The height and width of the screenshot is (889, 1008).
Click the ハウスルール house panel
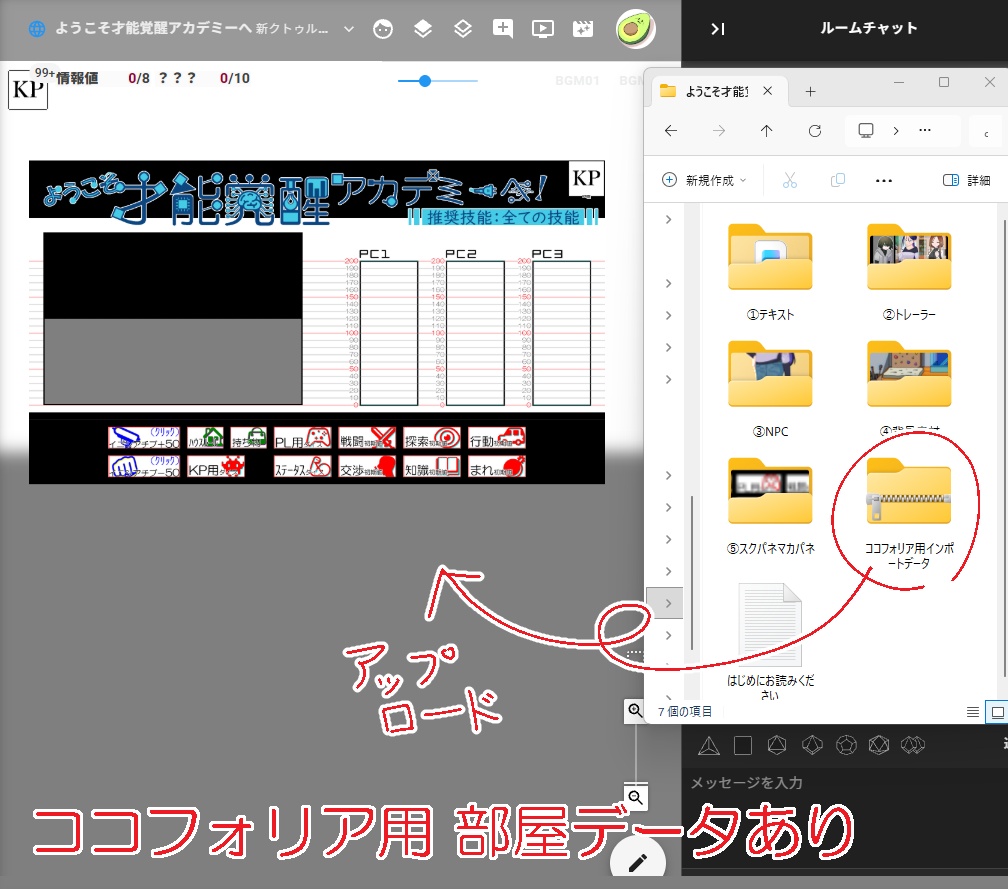click(206, 438)
